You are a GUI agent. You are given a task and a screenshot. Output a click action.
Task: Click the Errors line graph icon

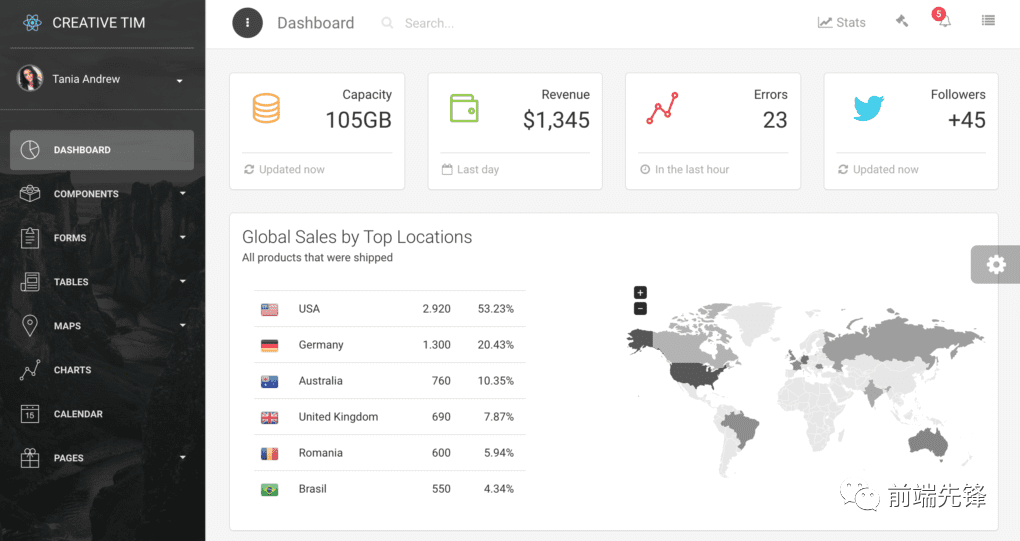661,108
